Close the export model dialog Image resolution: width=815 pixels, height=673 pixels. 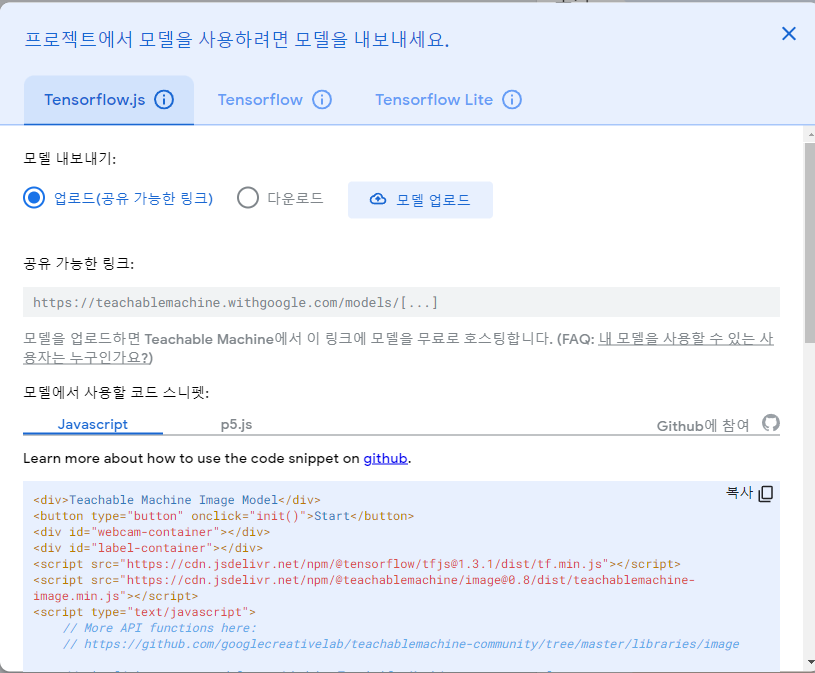[x=788, y=34]
